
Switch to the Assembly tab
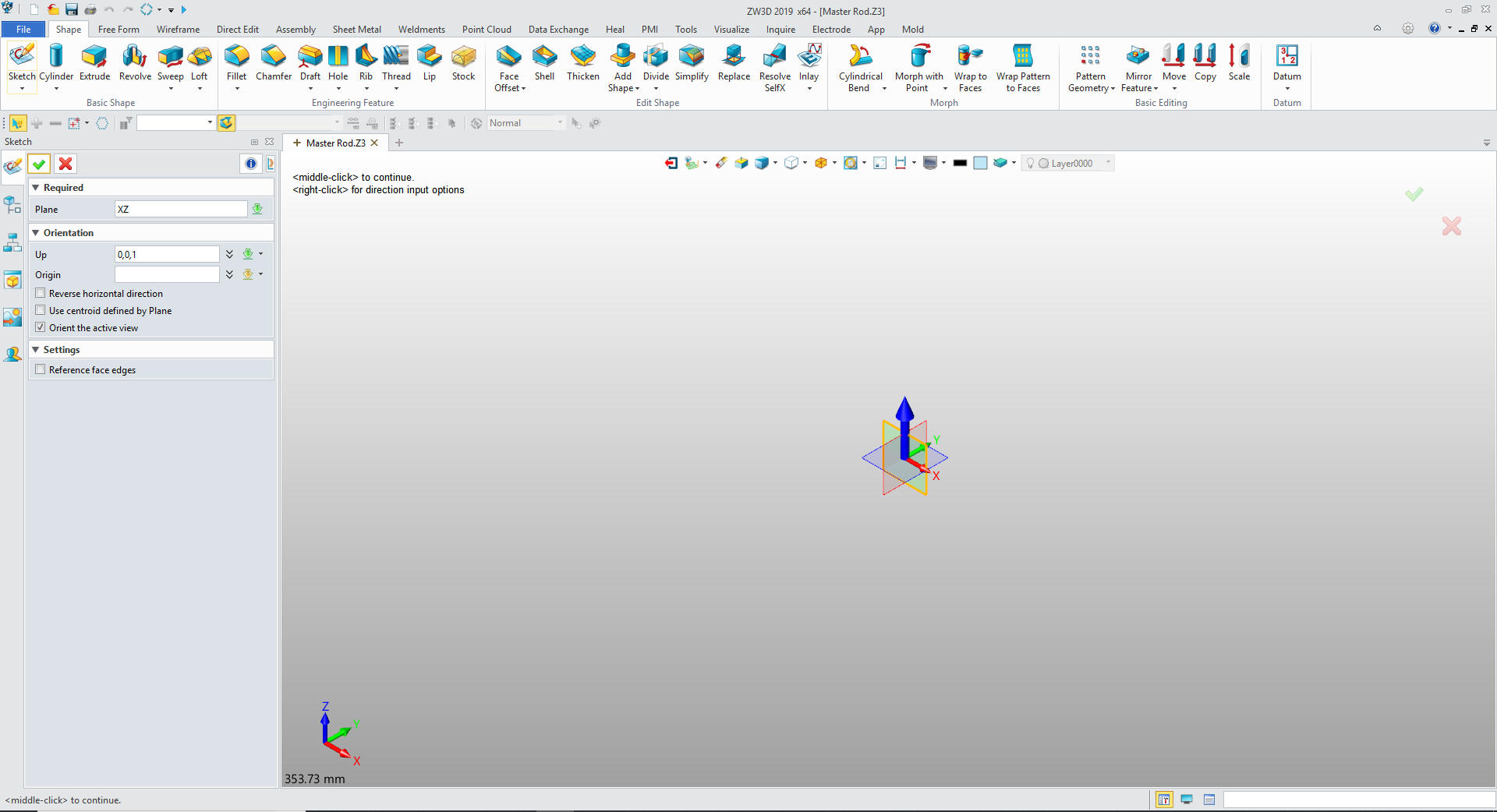296,30
